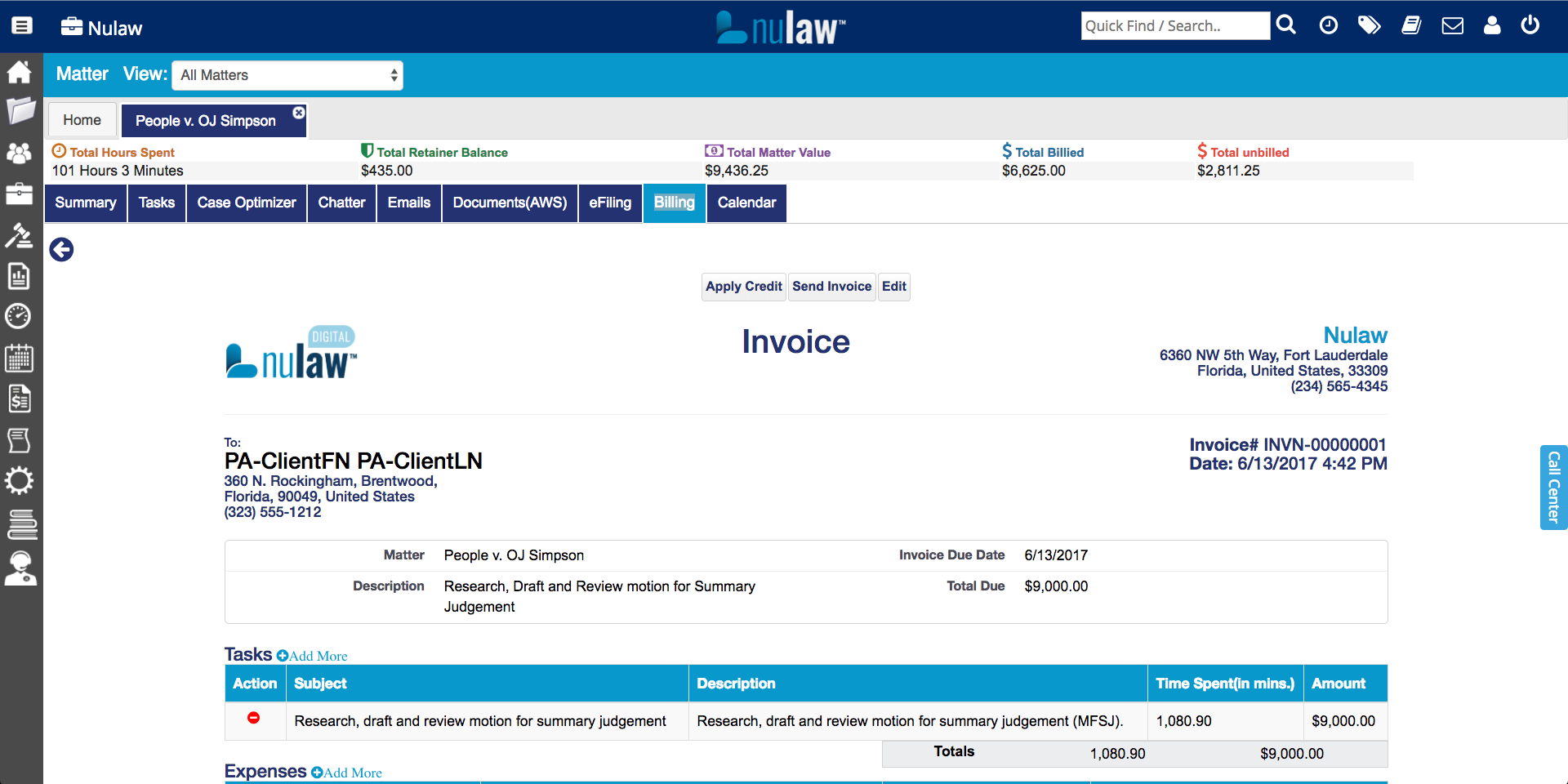Open the mail envelope icon
This screenshot has width=1568, height=784.
click(x=1452, y=26)
